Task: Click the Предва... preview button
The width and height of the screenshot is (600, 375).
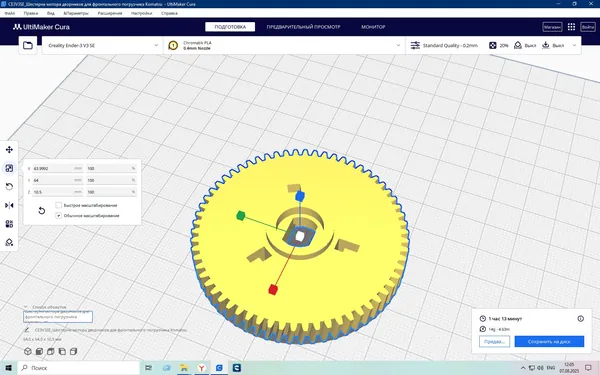Action: click(494, 341)
